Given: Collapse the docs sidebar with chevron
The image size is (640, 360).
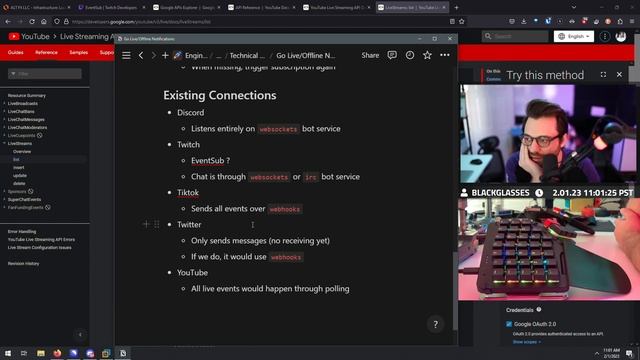Looking at the screenshot, I should click(x=80, y=335).
